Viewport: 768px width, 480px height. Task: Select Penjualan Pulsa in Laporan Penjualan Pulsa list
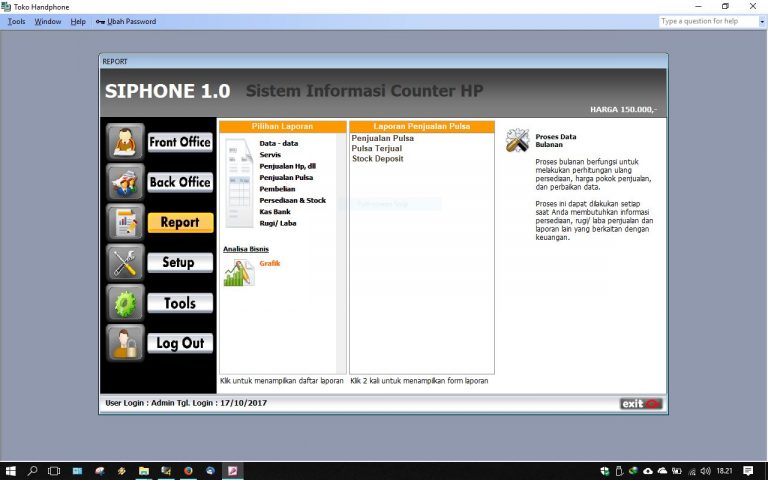pos(383,138)
